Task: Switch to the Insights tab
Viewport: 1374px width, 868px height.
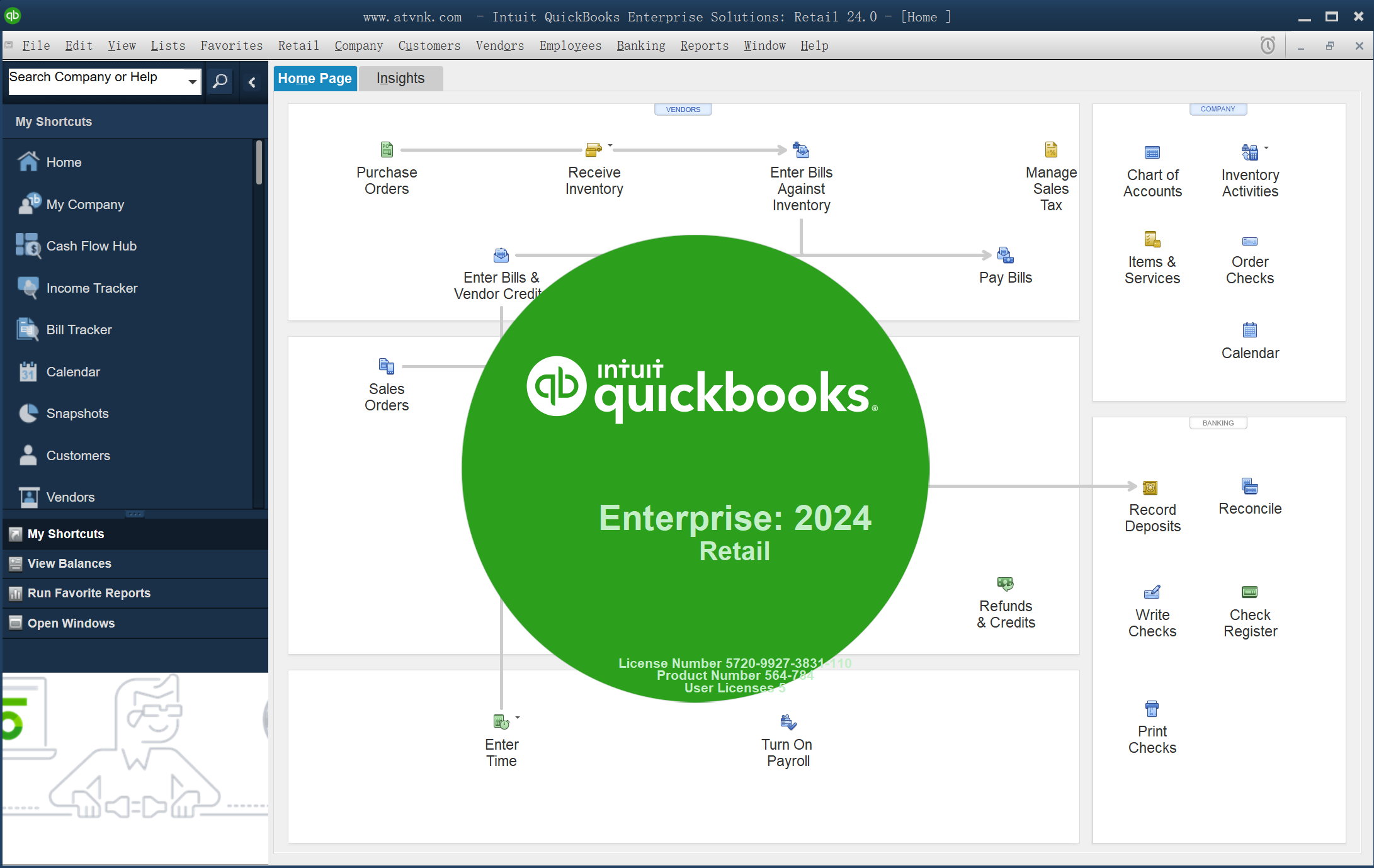Action: 400,78
